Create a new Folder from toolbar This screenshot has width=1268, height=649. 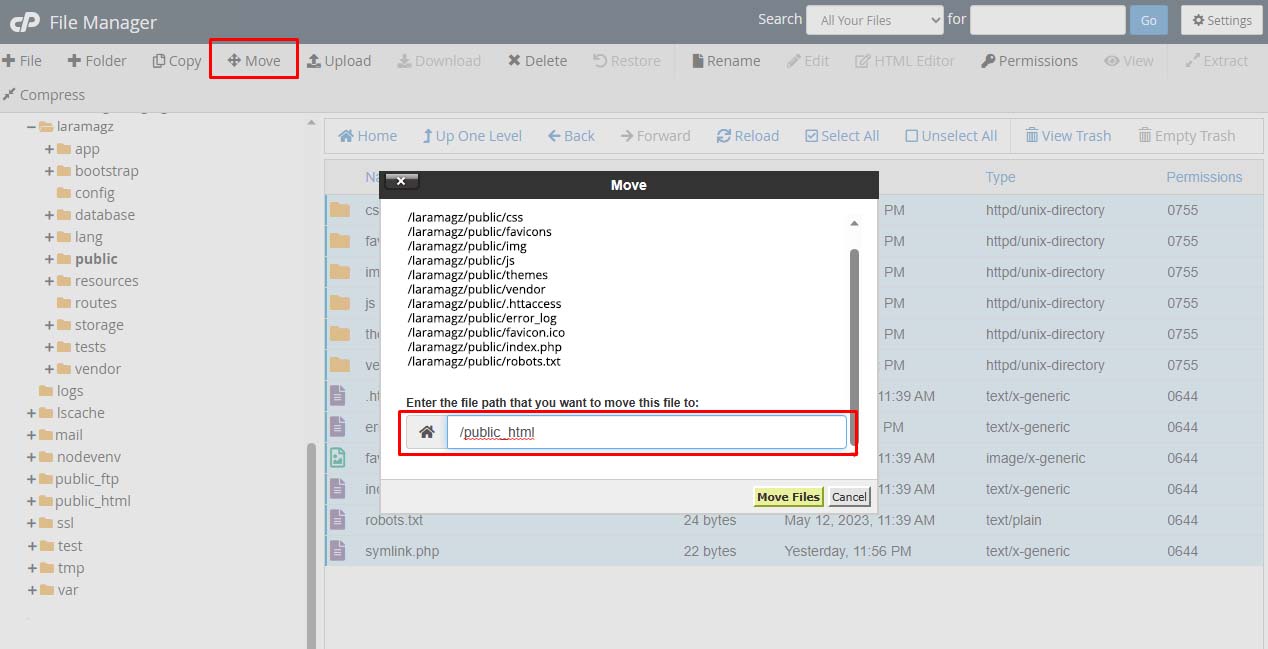[97, 61]
